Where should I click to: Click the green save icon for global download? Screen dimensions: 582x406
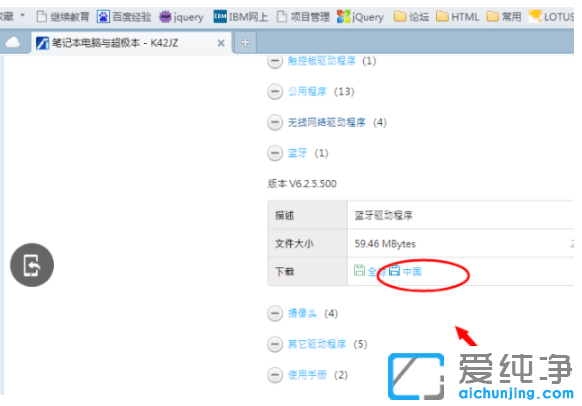[359, 270]
